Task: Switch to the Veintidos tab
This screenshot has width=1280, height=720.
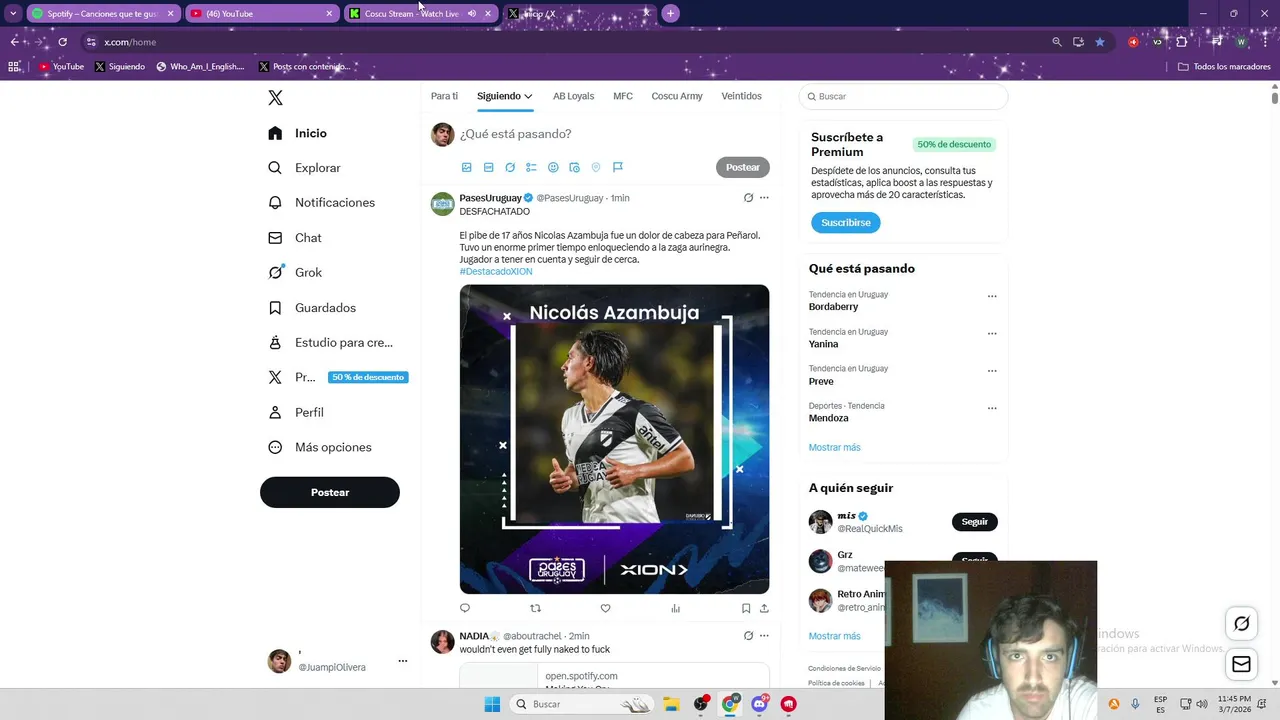Action: 741,96
